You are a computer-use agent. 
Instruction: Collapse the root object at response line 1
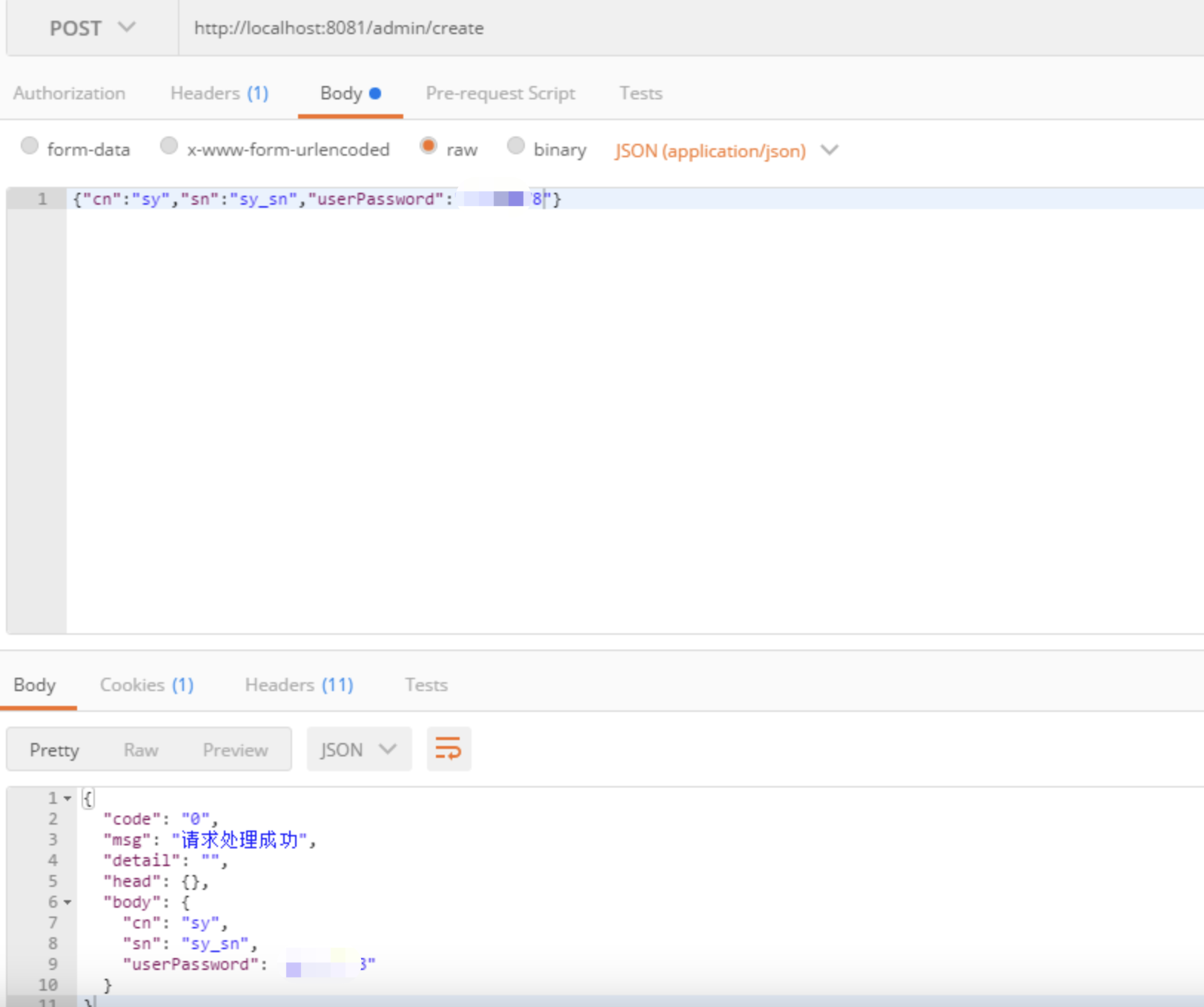coord(67,799)
